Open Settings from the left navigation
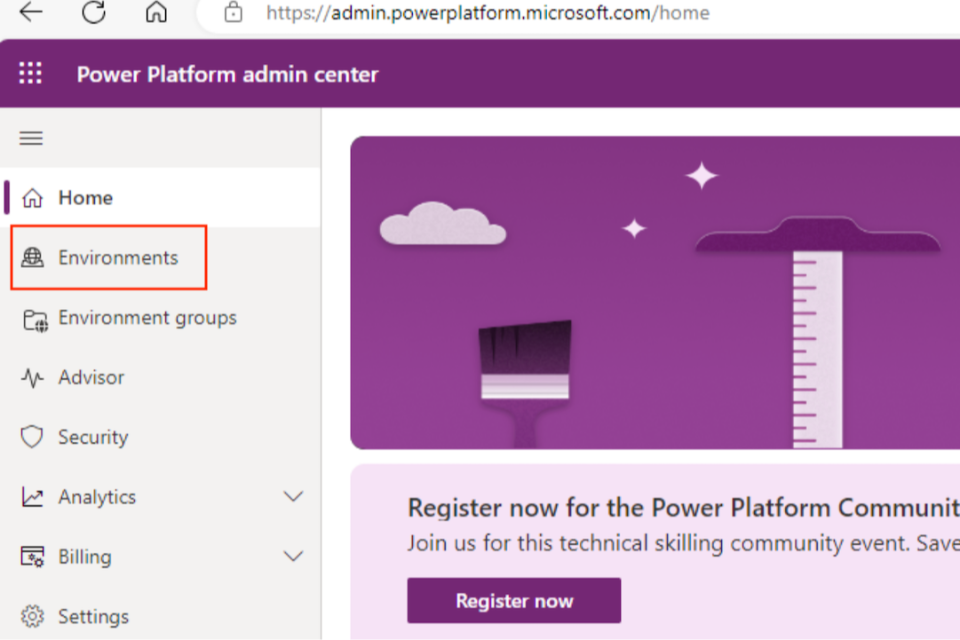The image size is (960, 640). [x=93, y=616]
